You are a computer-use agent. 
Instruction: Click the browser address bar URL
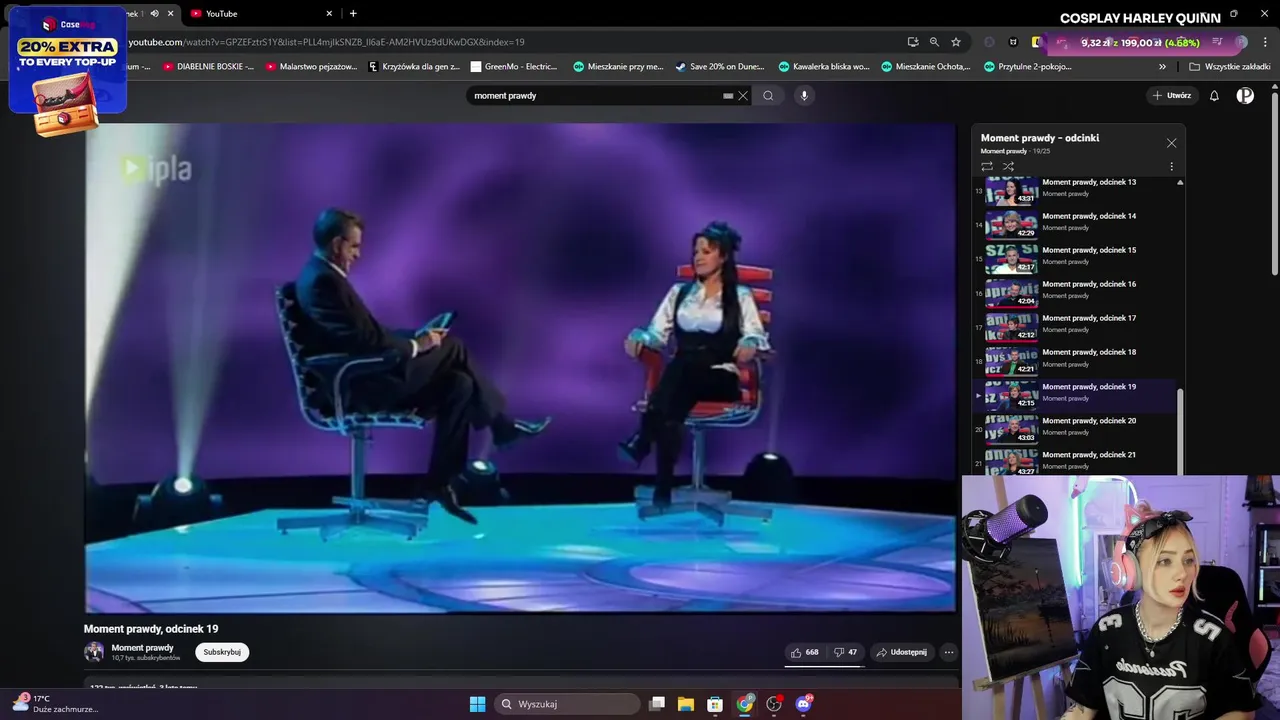326,42
